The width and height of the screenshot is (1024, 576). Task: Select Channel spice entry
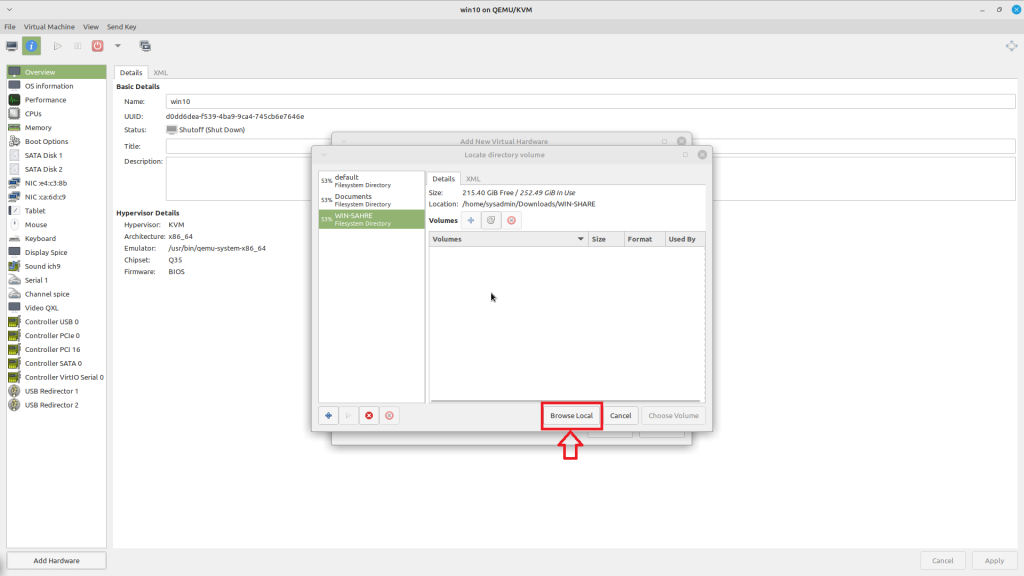pos(56,294)
